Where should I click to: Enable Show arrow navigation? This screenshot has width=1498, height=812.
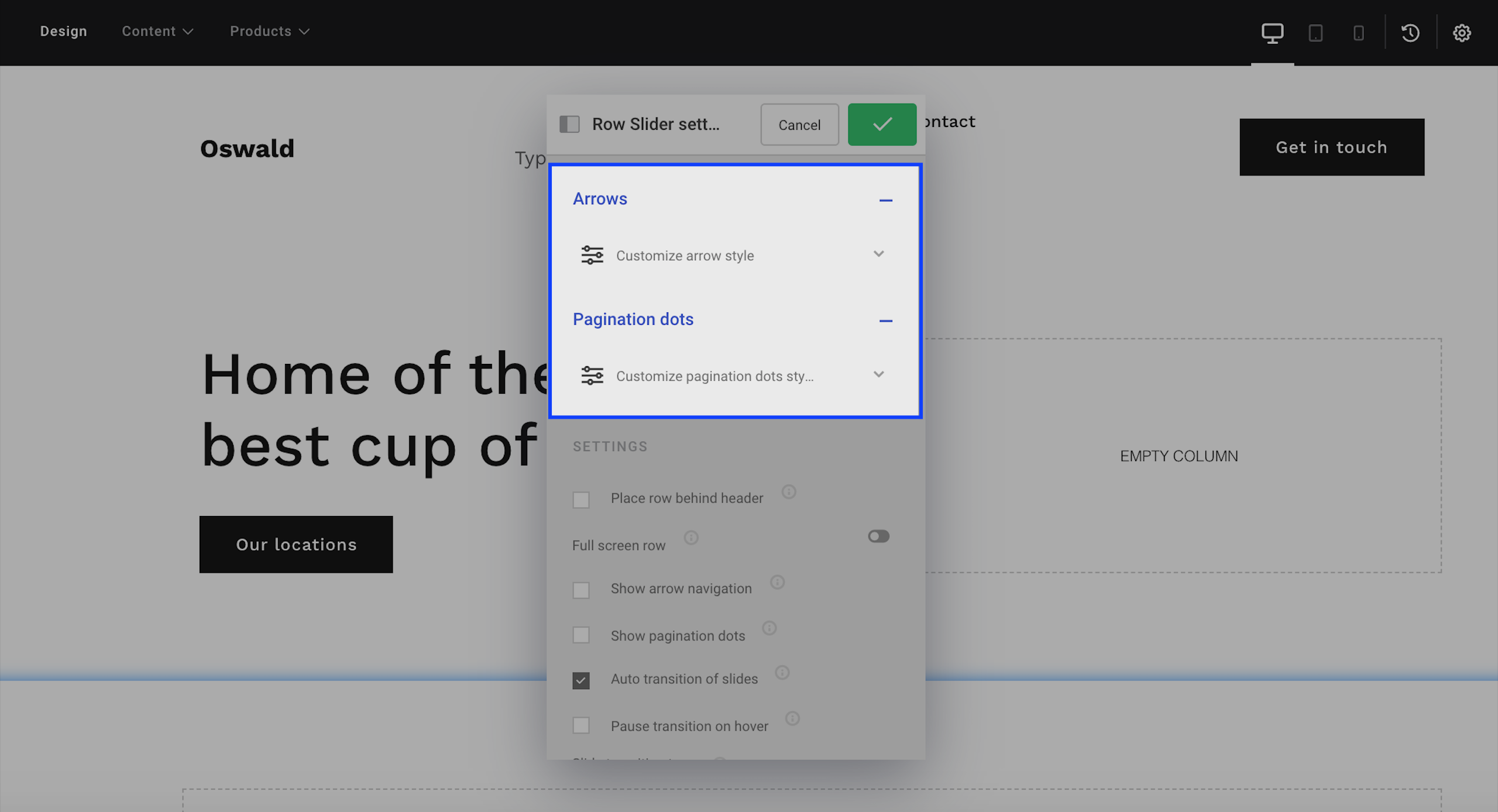[581, 590]
